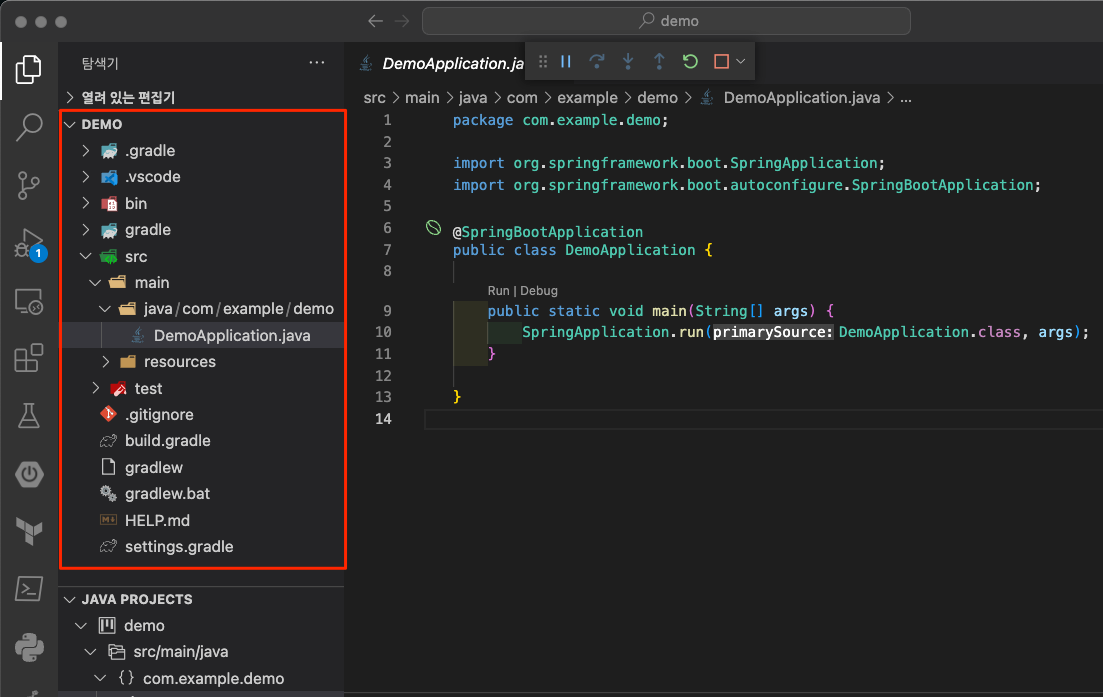
Task: Collapse the java/com/example/demo folder
Action: click(203, 309)
